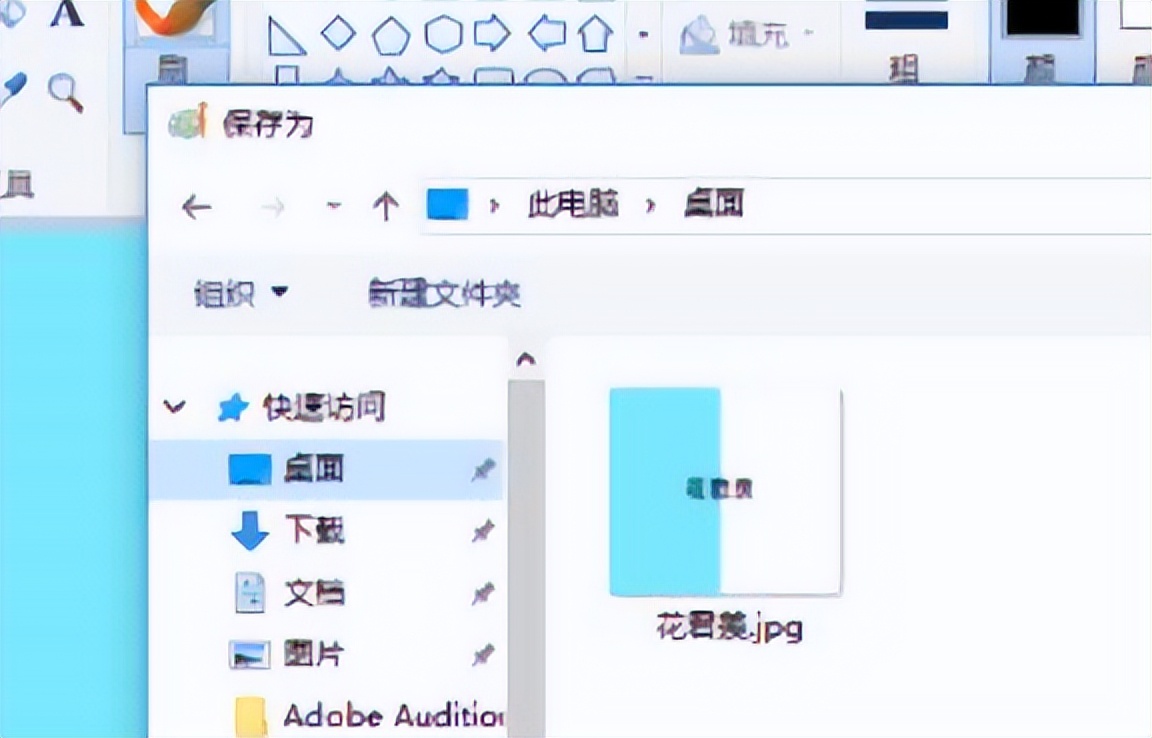Unpin 图片 from quick access
Image resolution: width=1152 pixels, height=738 pixels.
pyautogui.click(x=482, y=653)
